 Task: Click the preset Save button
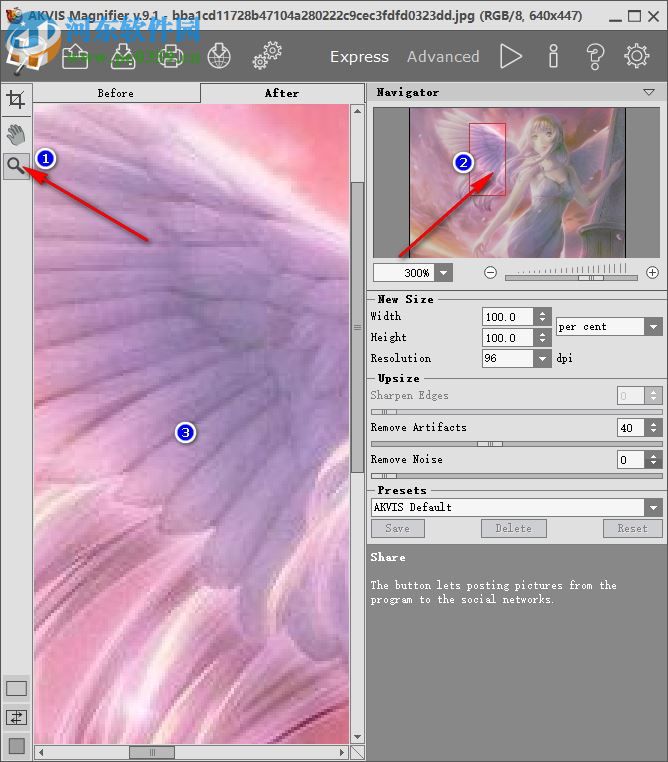tap(397, 528)
